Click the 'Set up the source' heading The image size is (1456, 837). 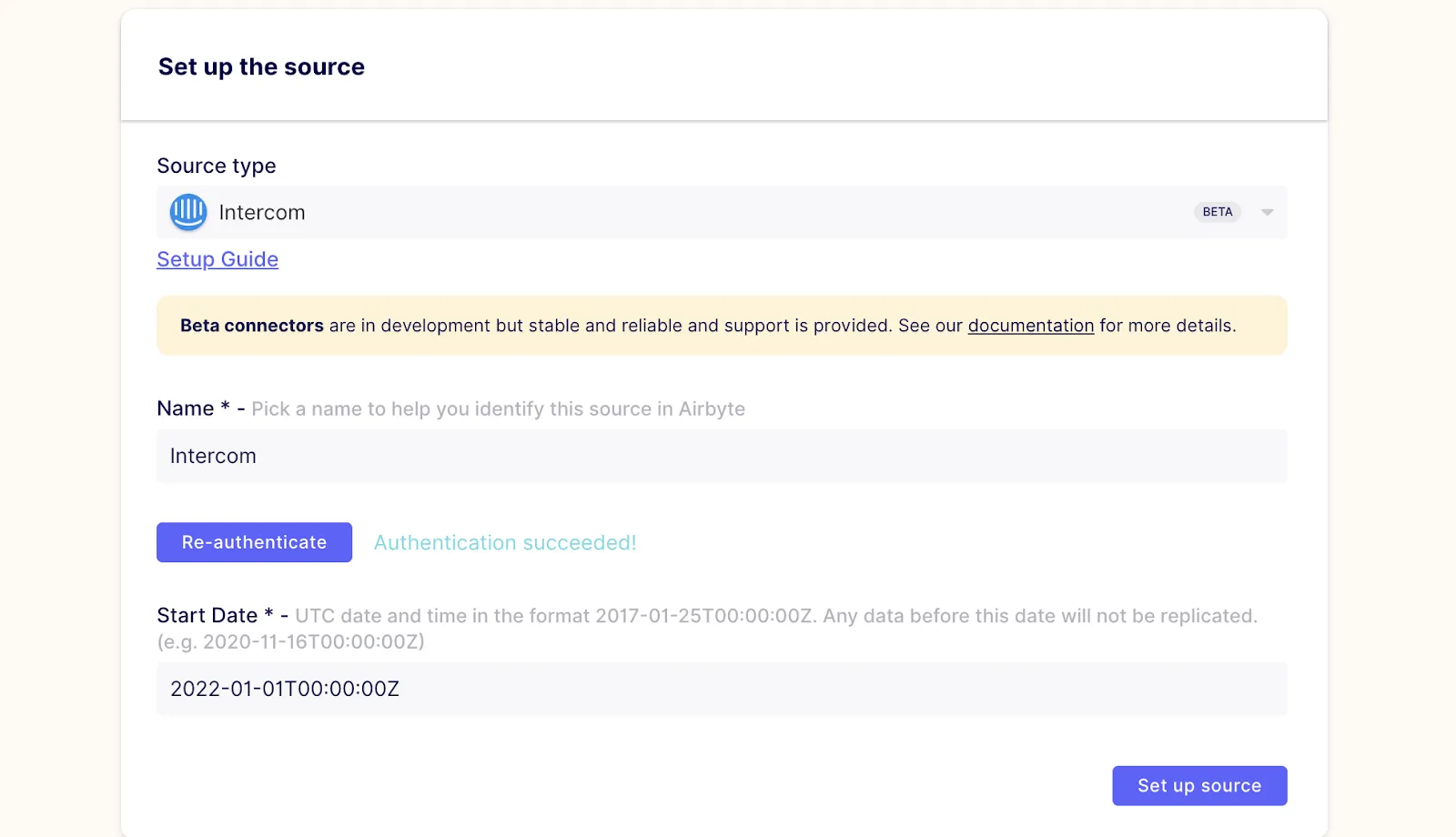pyautogui.click(x=261, y=67)
